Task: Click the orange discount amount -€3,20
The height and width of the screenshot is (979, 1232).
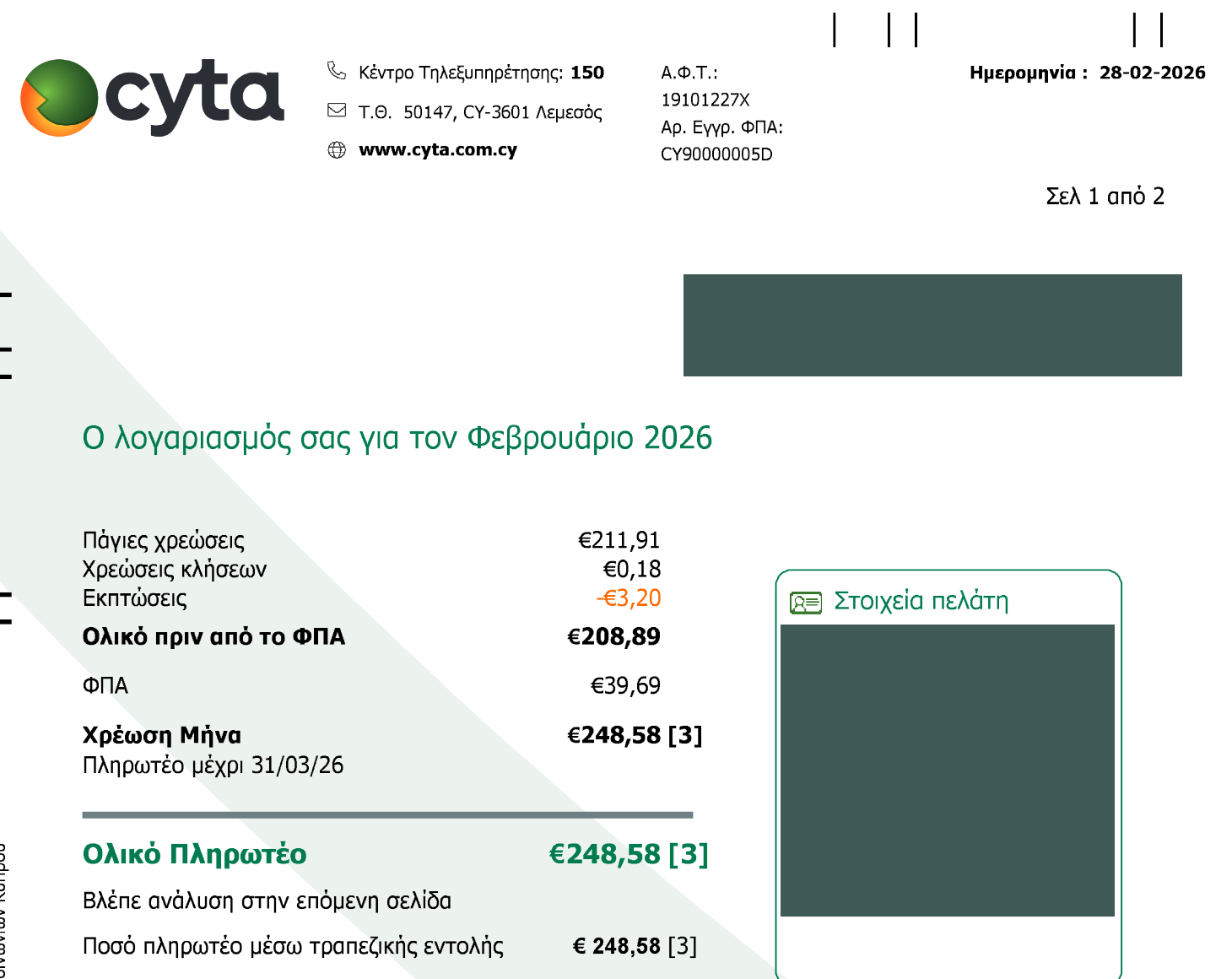Action: pos(629,598)
